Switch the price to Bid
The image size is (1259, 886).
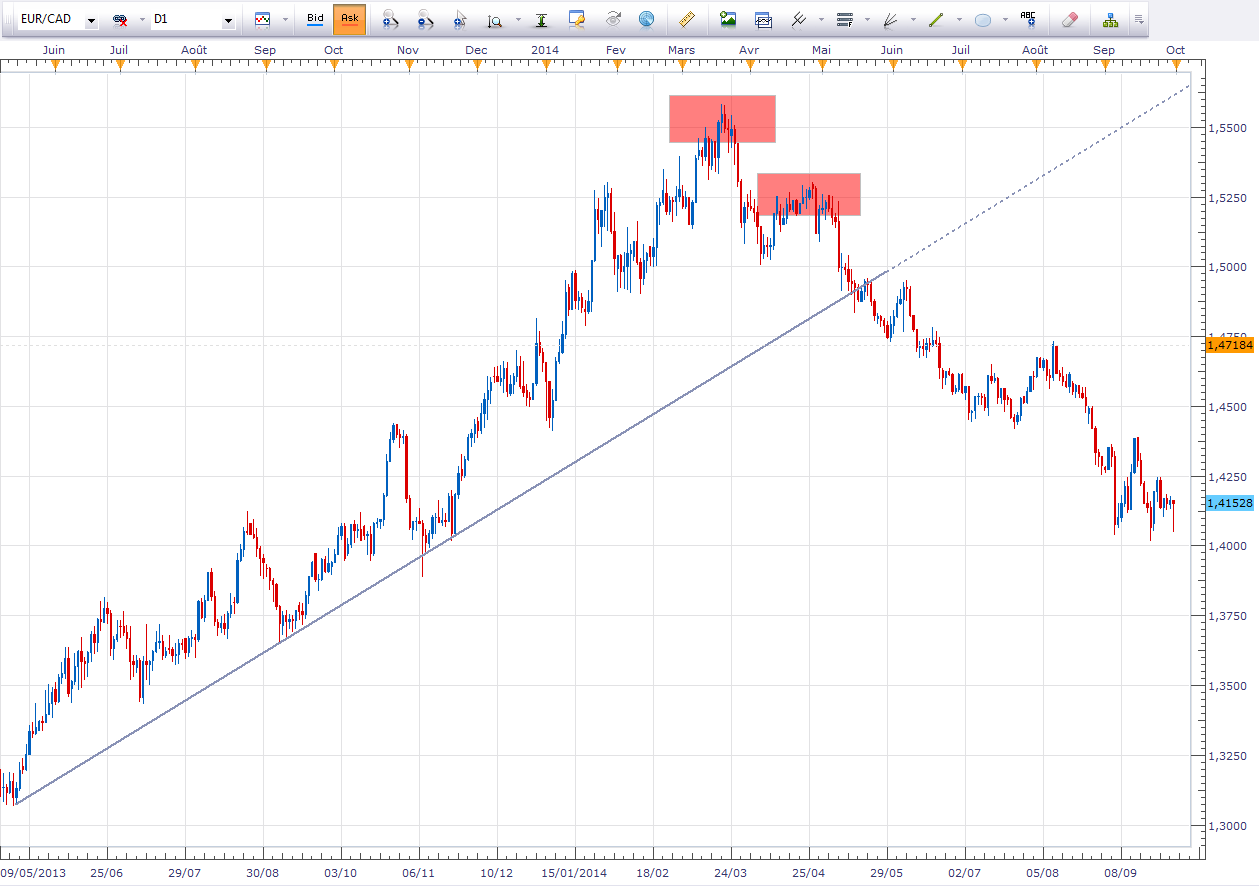pos(315,19)
